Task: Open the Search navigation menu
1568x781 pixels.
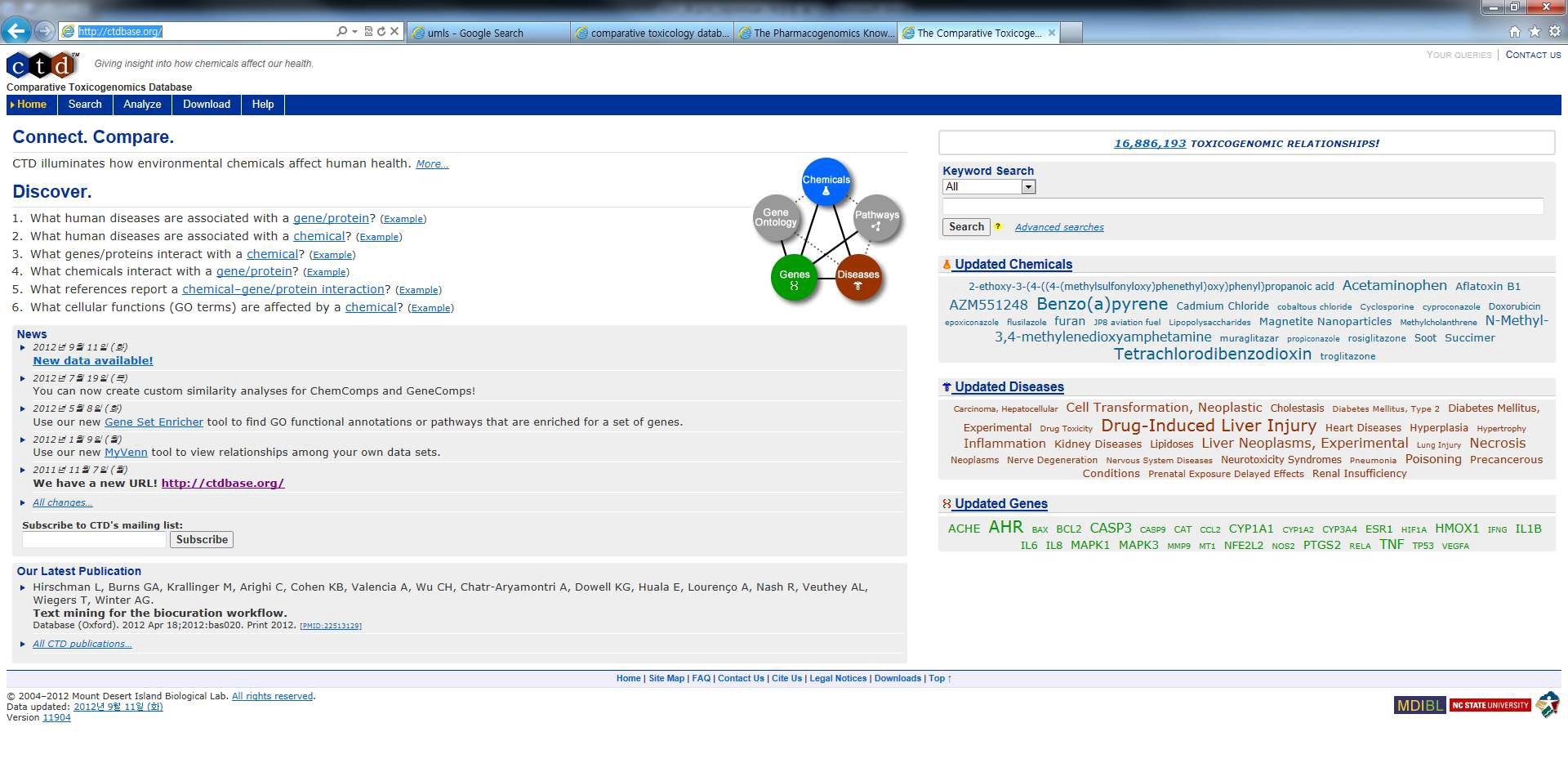Action: point(85,105)
